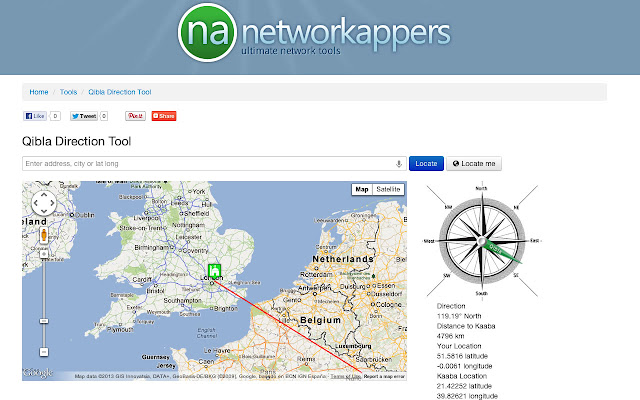Viewport: 640px width, 400px height.
Task: Open the Home breadcrumb link
Action: 39,92
